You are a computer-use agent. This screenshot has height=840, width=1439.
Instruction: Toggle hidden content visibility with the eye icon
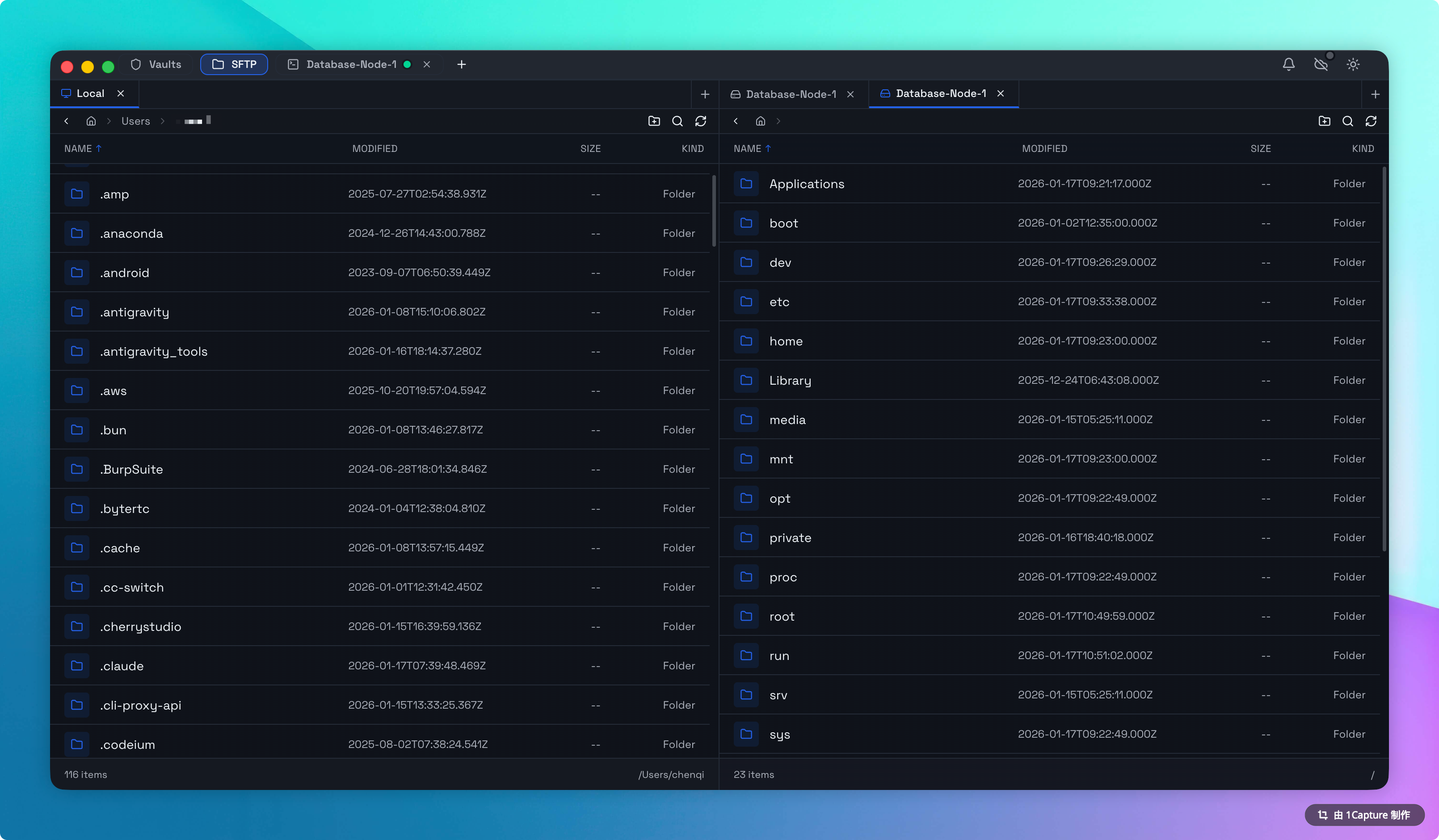[x=1321, y=64]
